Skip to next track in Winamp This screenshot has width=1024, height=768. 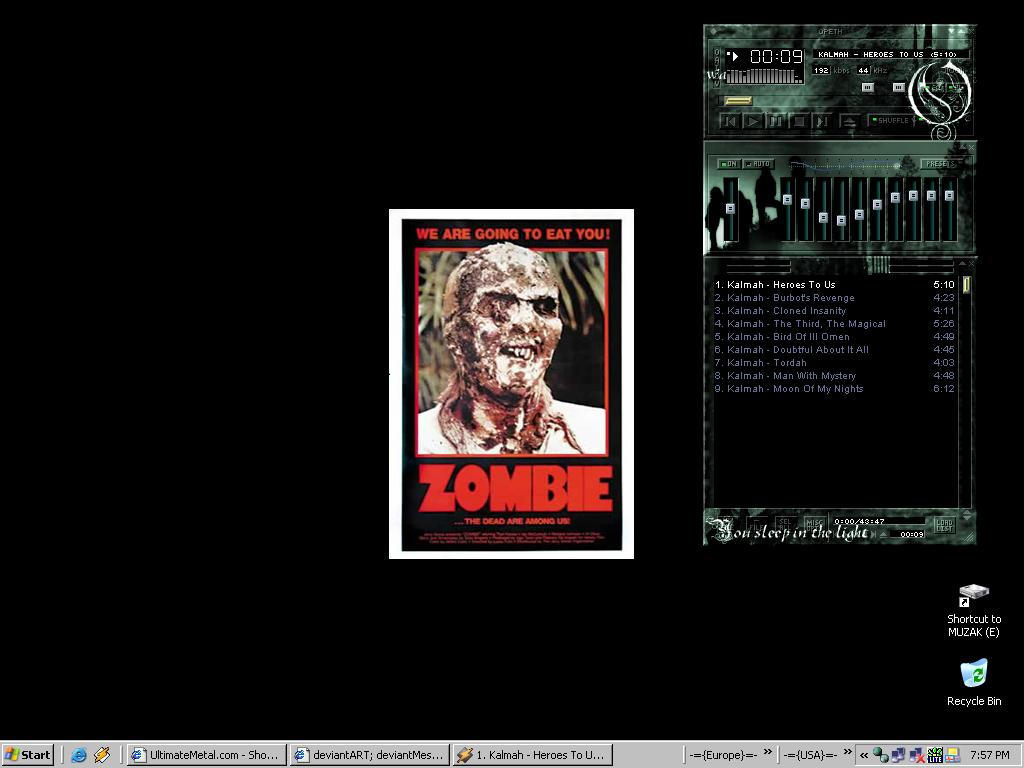(x=822, y=121)
